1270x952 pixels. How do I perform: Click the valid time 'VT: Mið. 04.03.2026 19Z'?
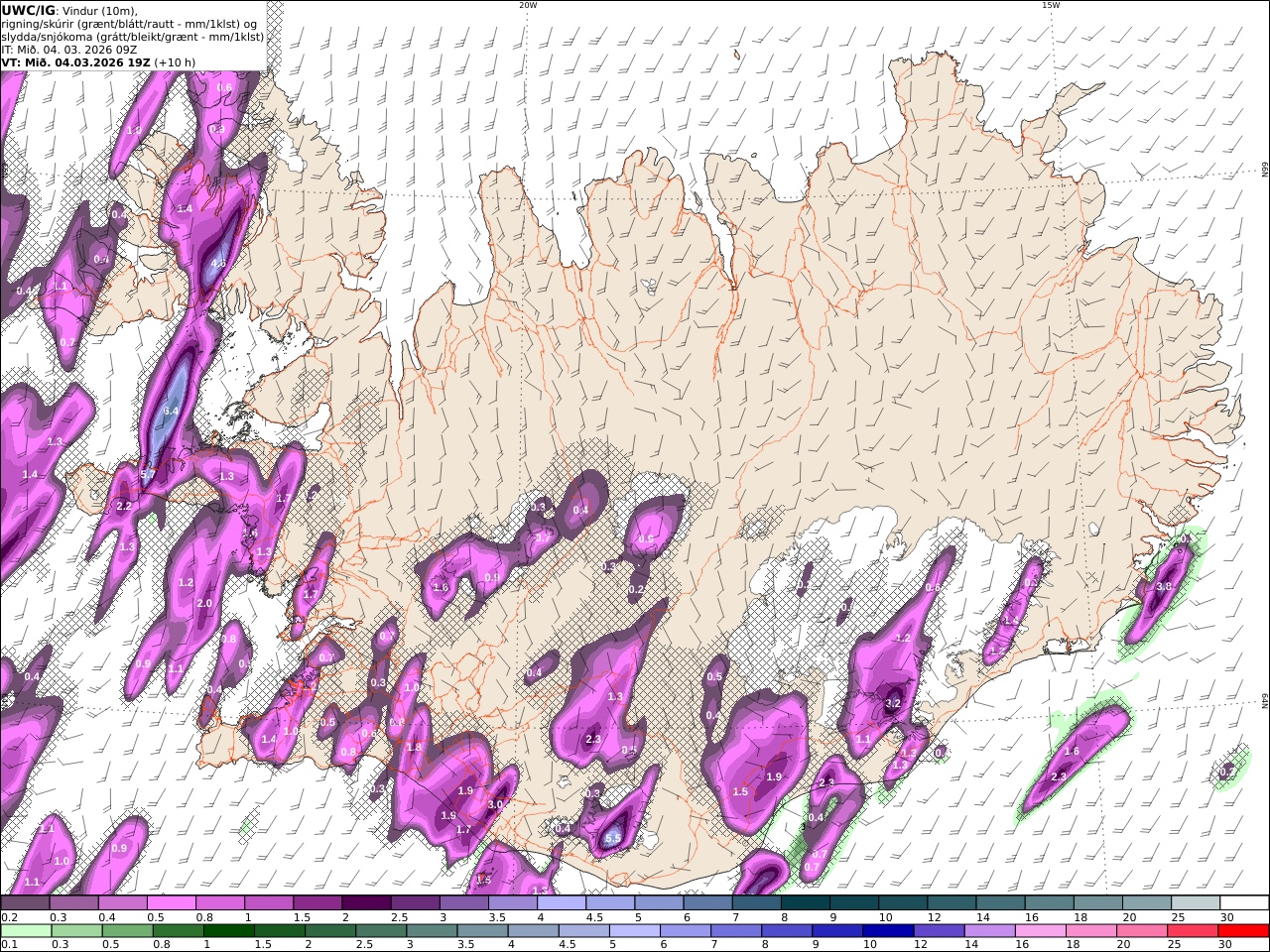(x=75, y=61)
